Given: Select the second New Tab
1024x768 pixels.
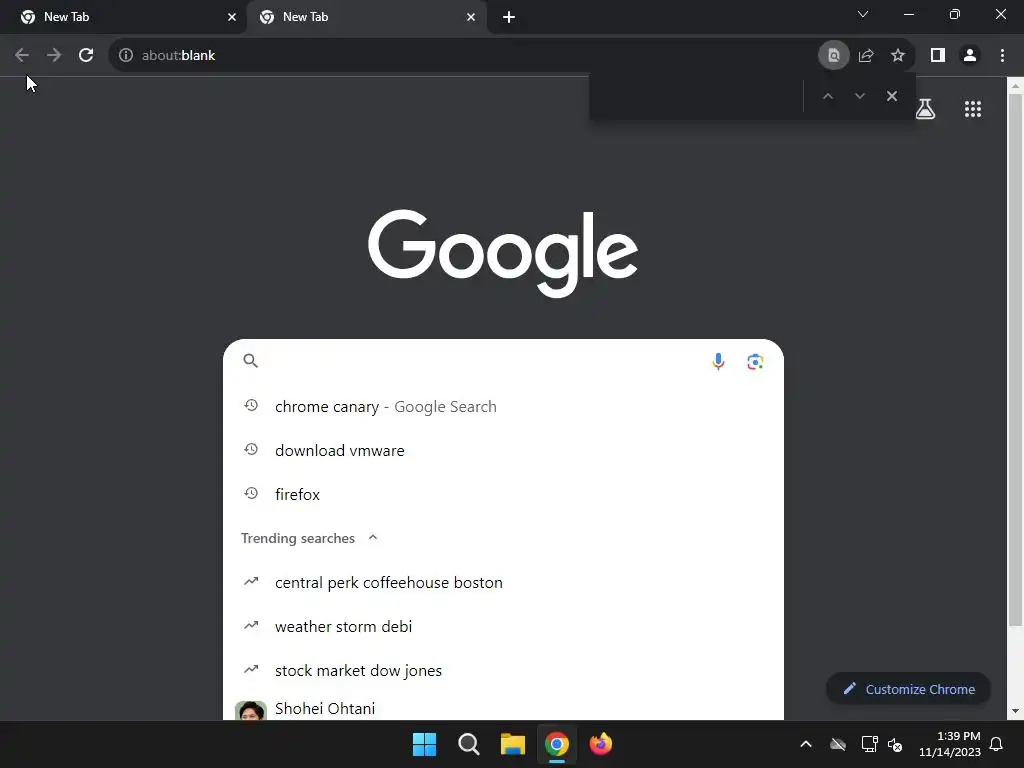Looking at the screenshot, I should 366,17.
